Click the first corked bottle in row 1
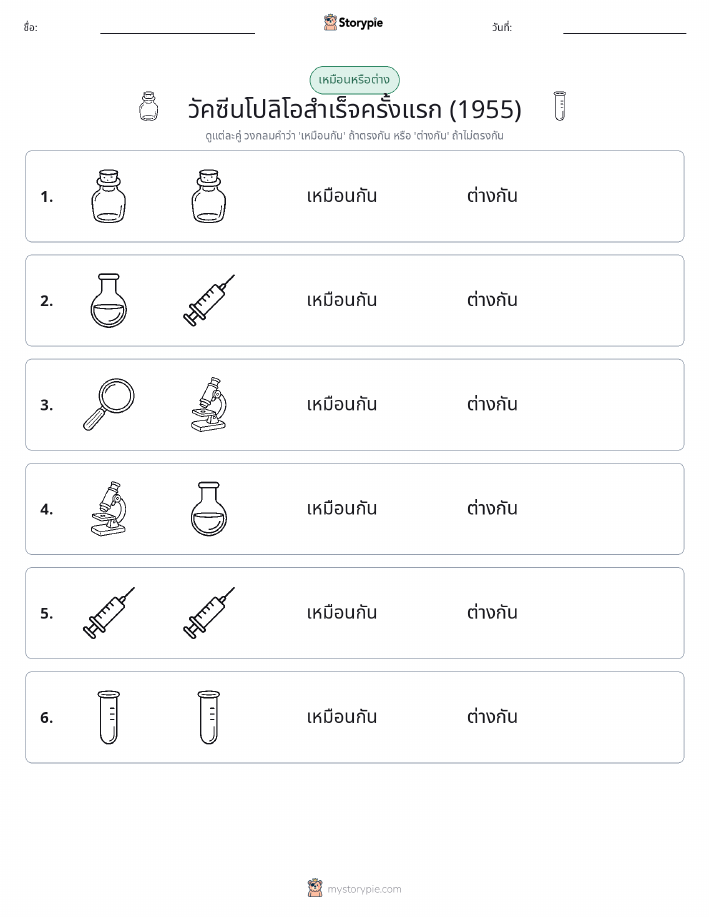This screenshot has height=917, width=709. coord(109,196)
